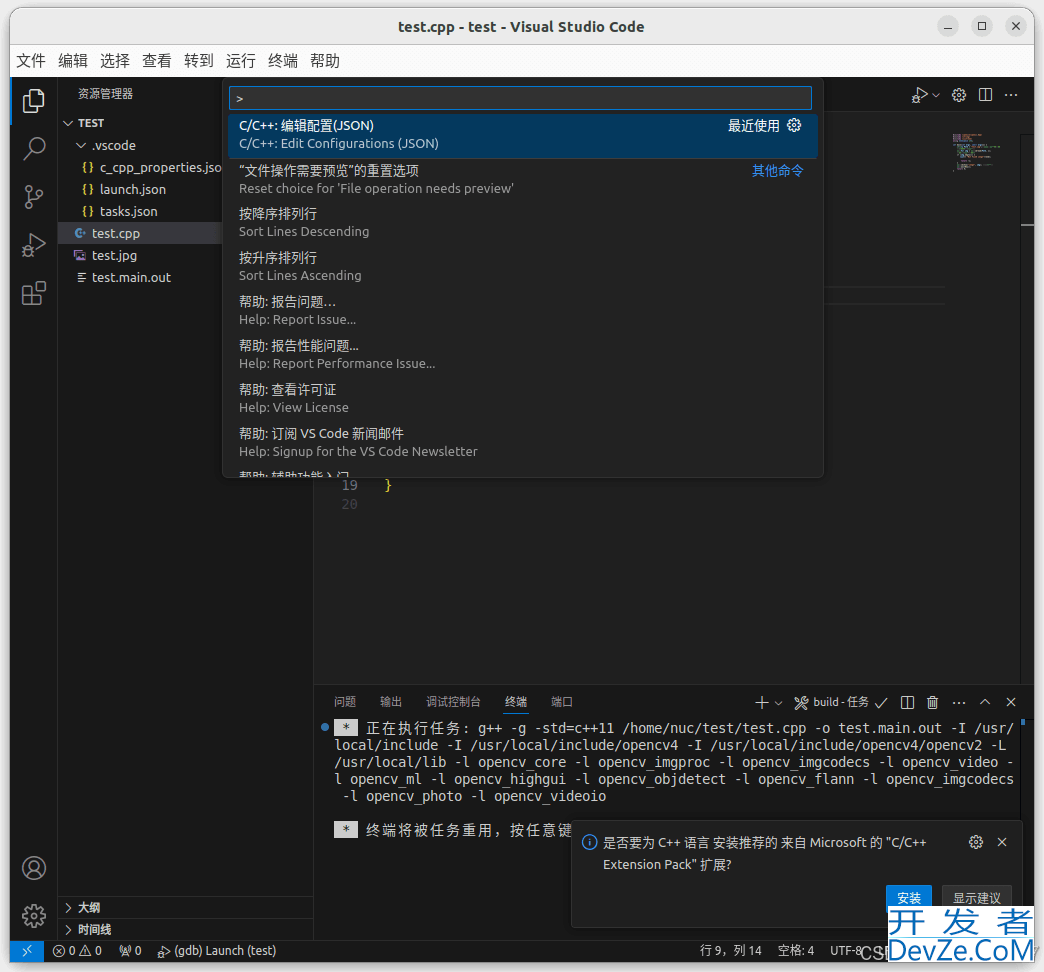The height and width of the screenshot is (972, 1044).
Task: Choose Sort Lines Ascending command
Action: point(523,266)
